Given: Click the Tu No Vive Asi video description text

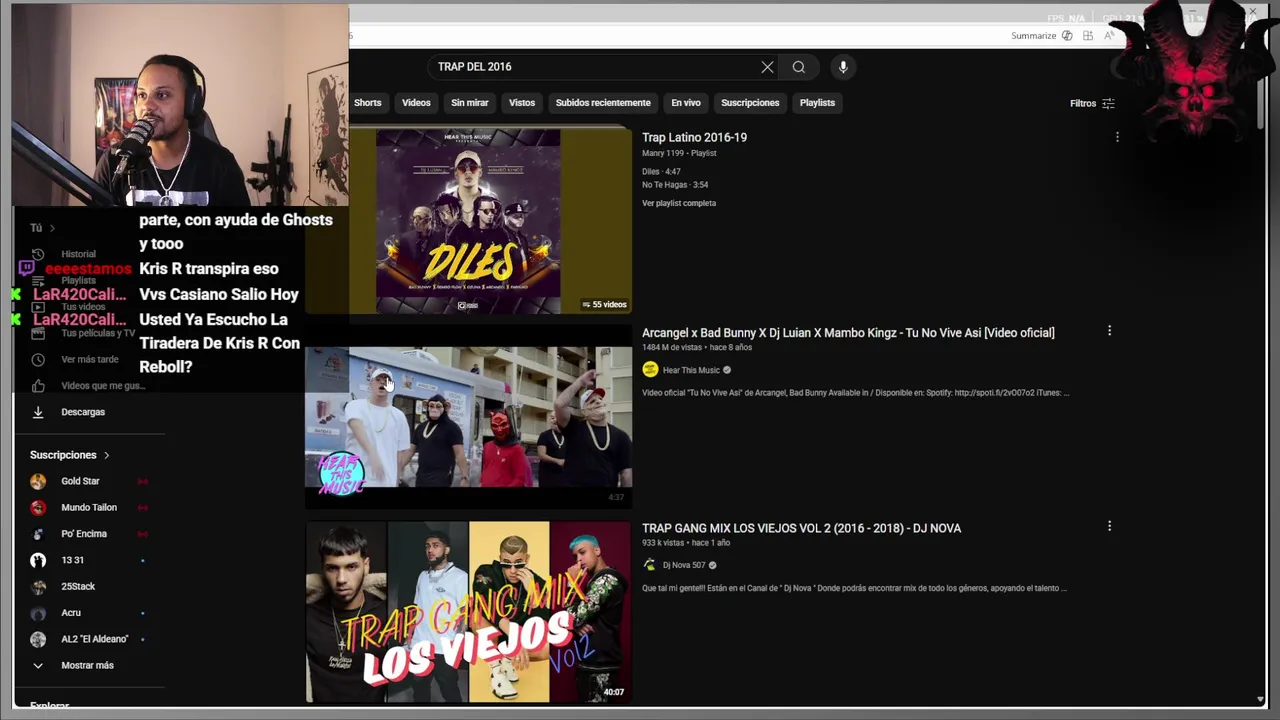Looking at the screenshot, I should (855, 393).
